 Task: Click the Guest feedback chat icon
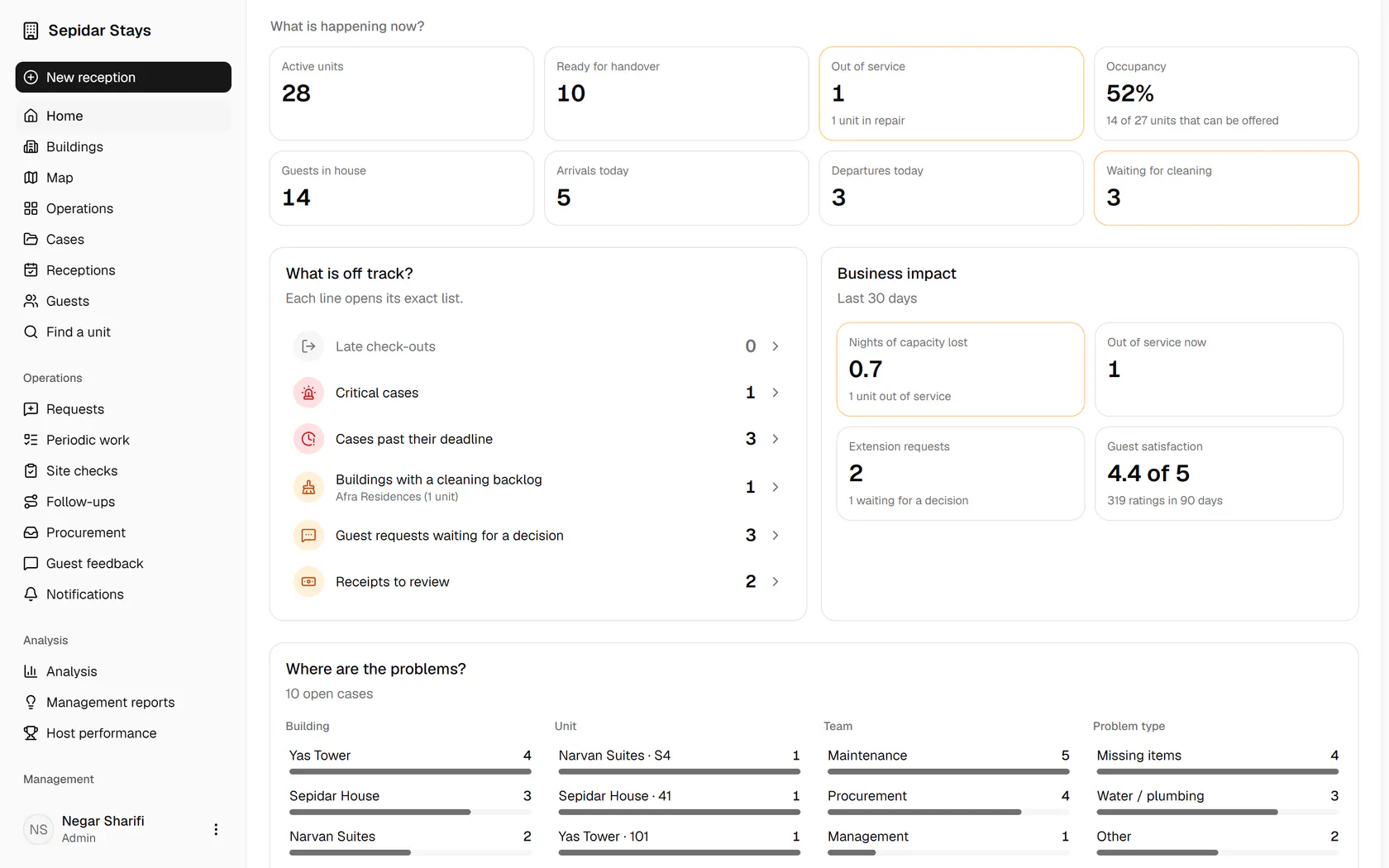(x=31, y=563)
